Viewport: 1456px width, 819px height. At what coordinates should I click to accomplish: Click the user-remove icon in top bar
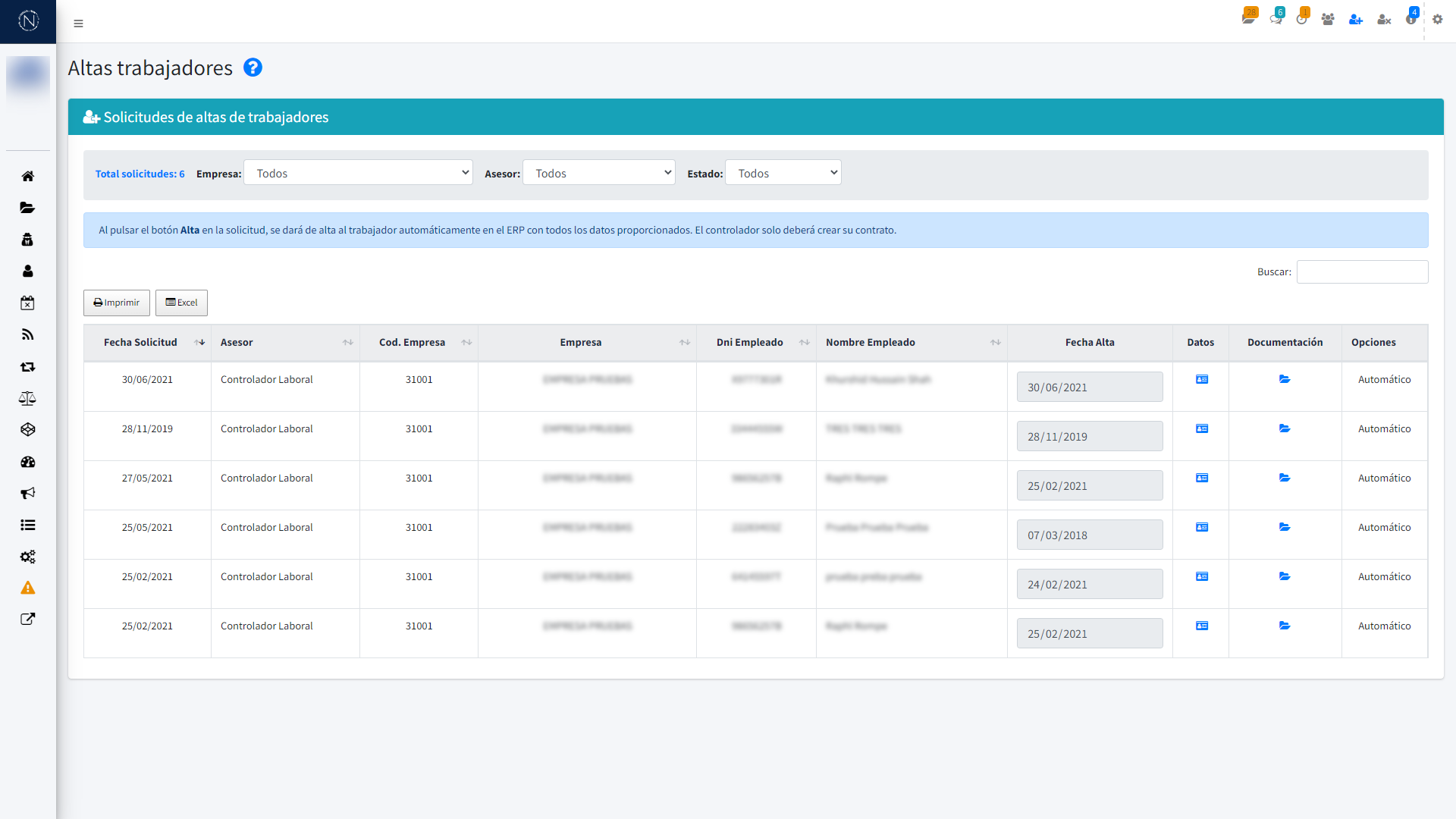coord(1384,20)
